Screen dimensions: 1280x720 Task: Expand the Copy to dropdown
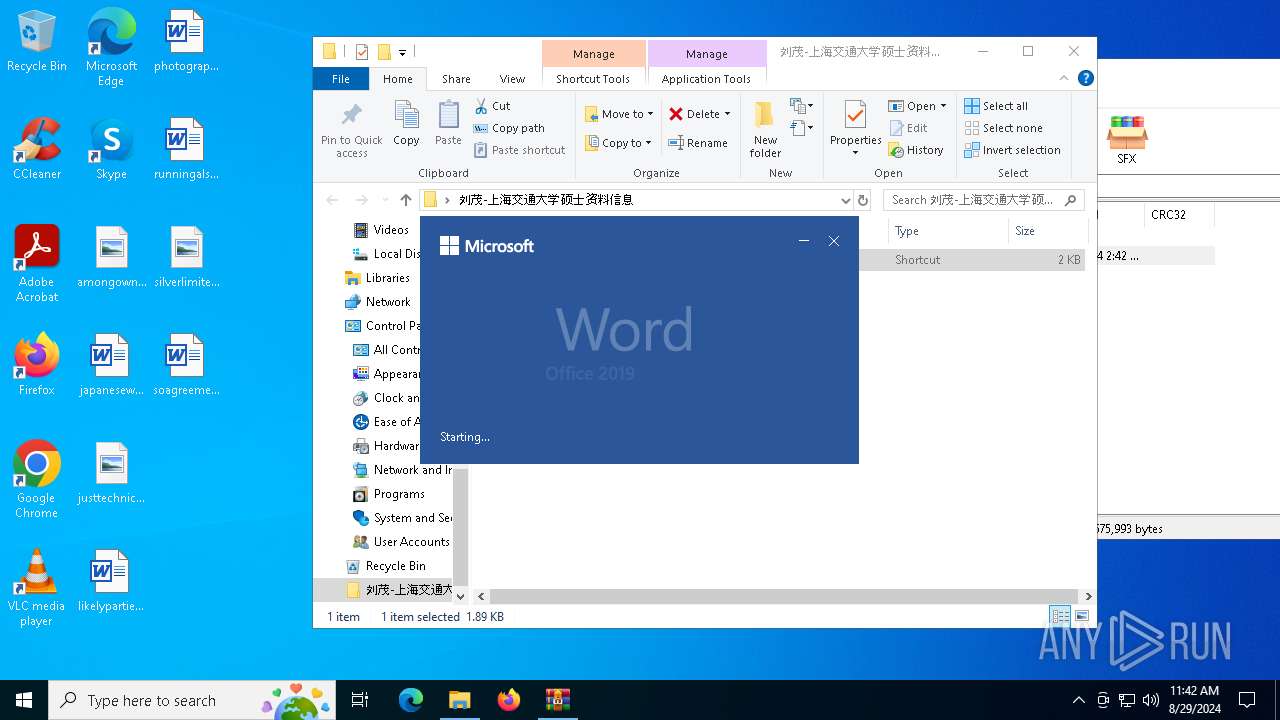point(648,143)
